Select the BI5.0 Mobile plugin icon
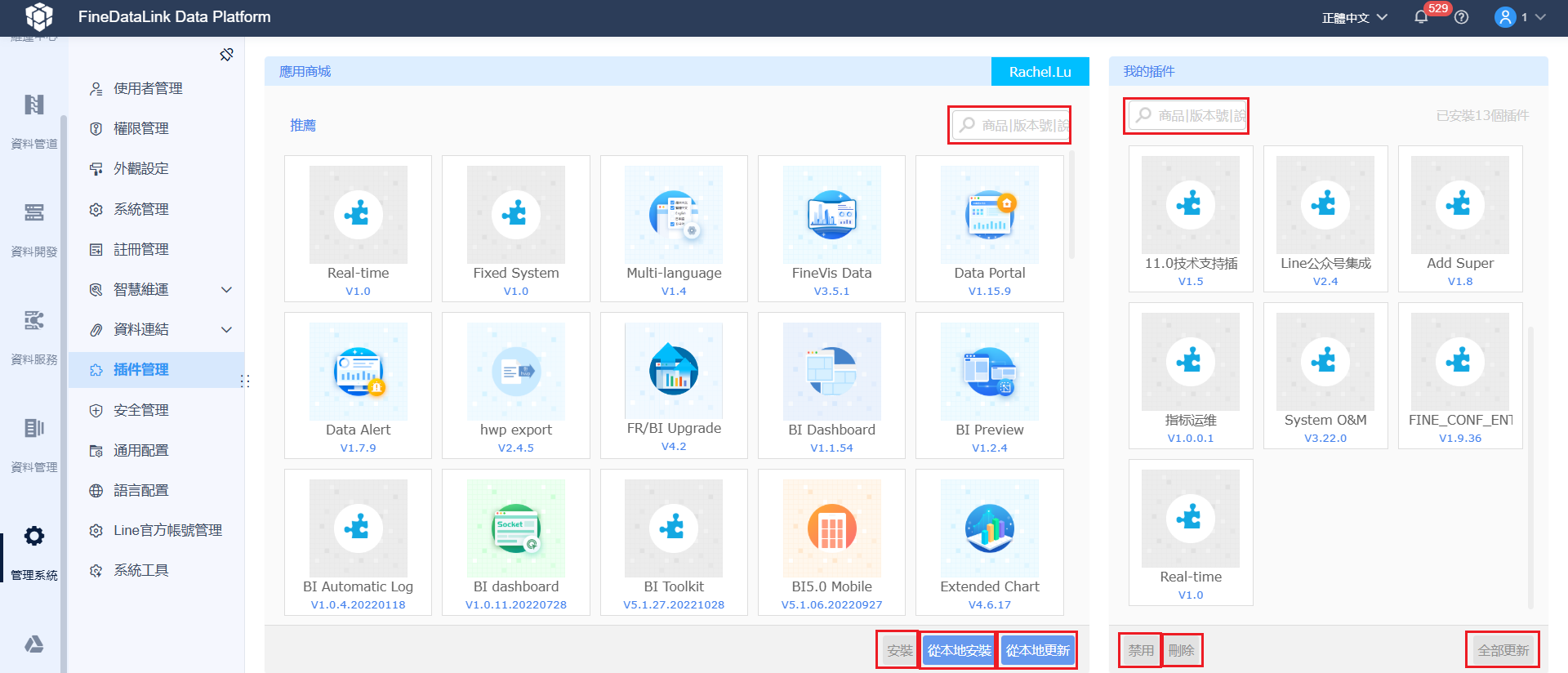This screenshot has height=673, width=1568. click(x=831, y=528)
